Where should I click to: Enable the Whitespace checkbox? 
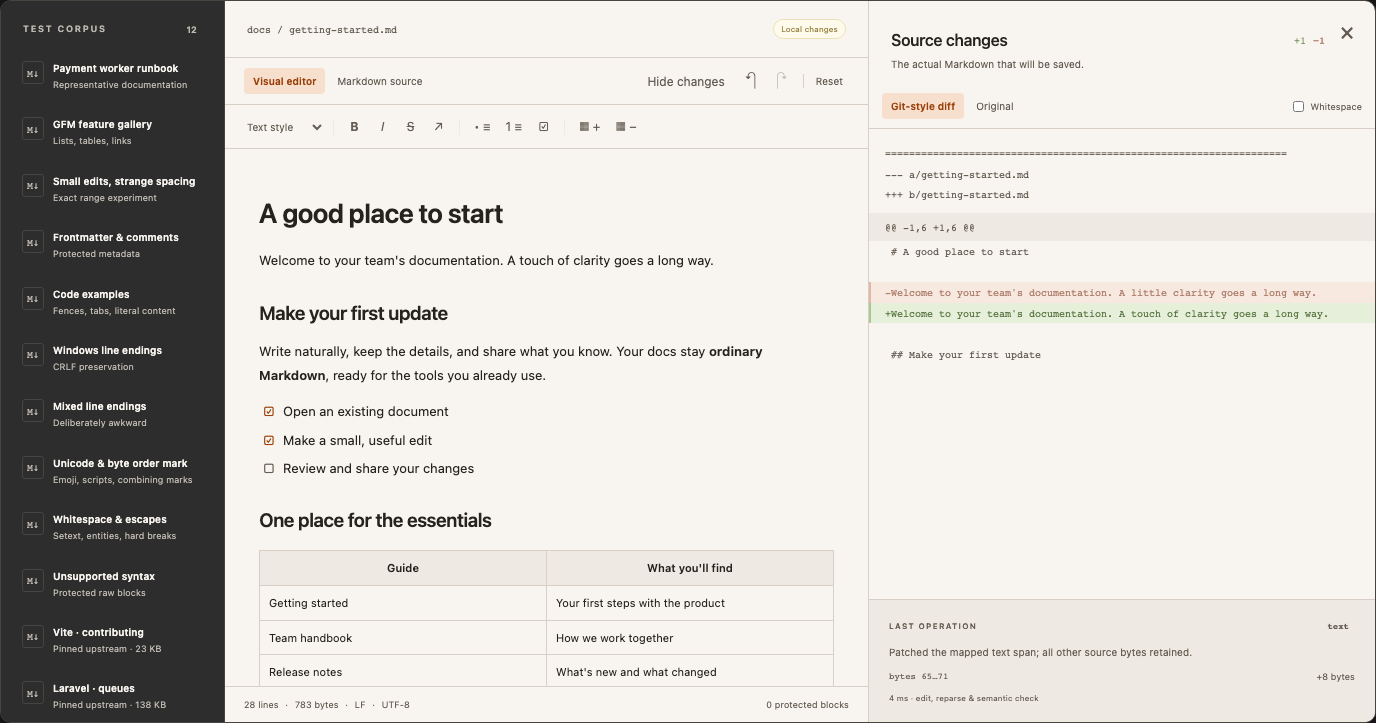point(1298,106)
